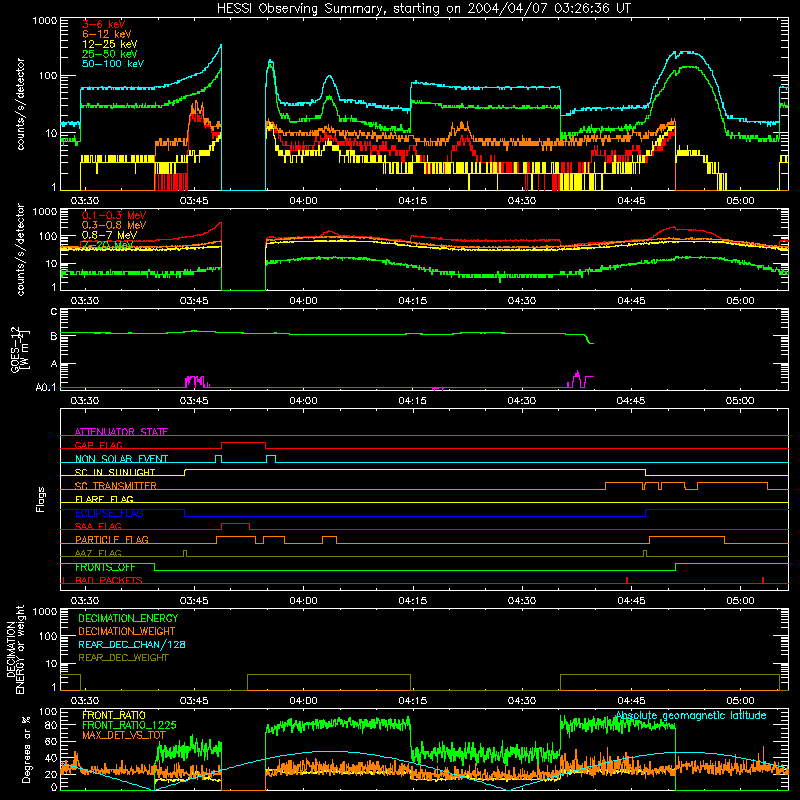800x800 pixels.
Task: Click the NON_SOLAR_EVENT flag label
Action: [121, 459]
